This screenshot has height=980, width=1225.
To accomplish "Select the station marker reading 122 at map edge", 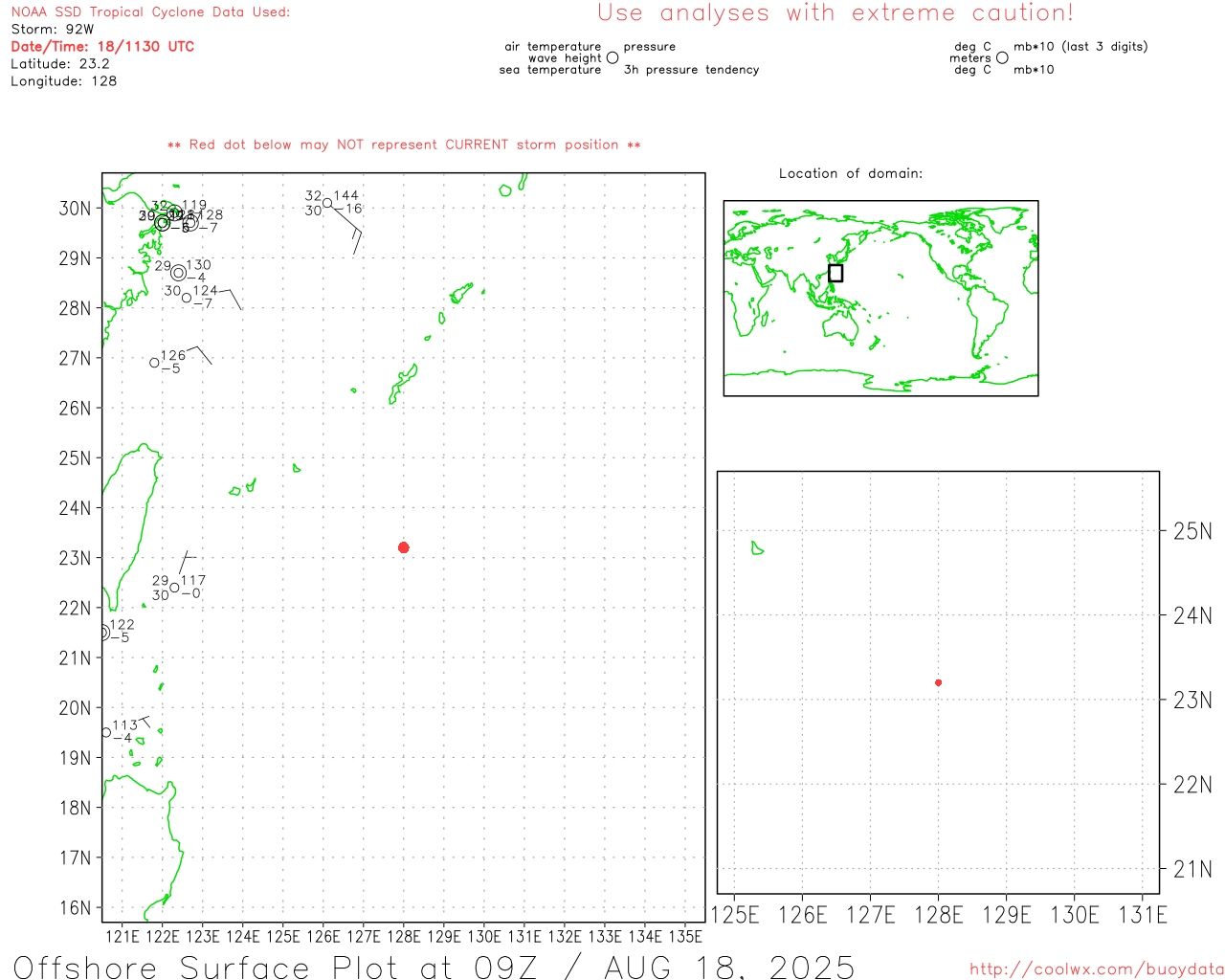I will pos(103,632).
